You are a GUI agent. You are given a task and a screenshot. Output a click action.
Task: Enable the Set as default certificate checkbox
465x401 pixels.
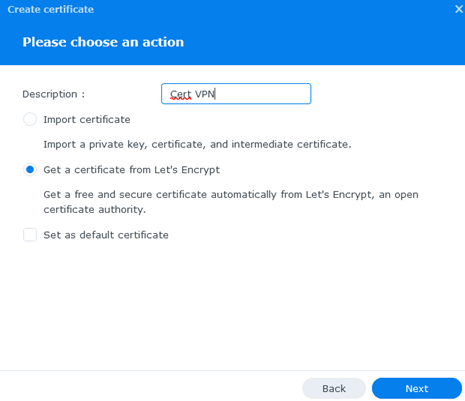coord(30,235)
